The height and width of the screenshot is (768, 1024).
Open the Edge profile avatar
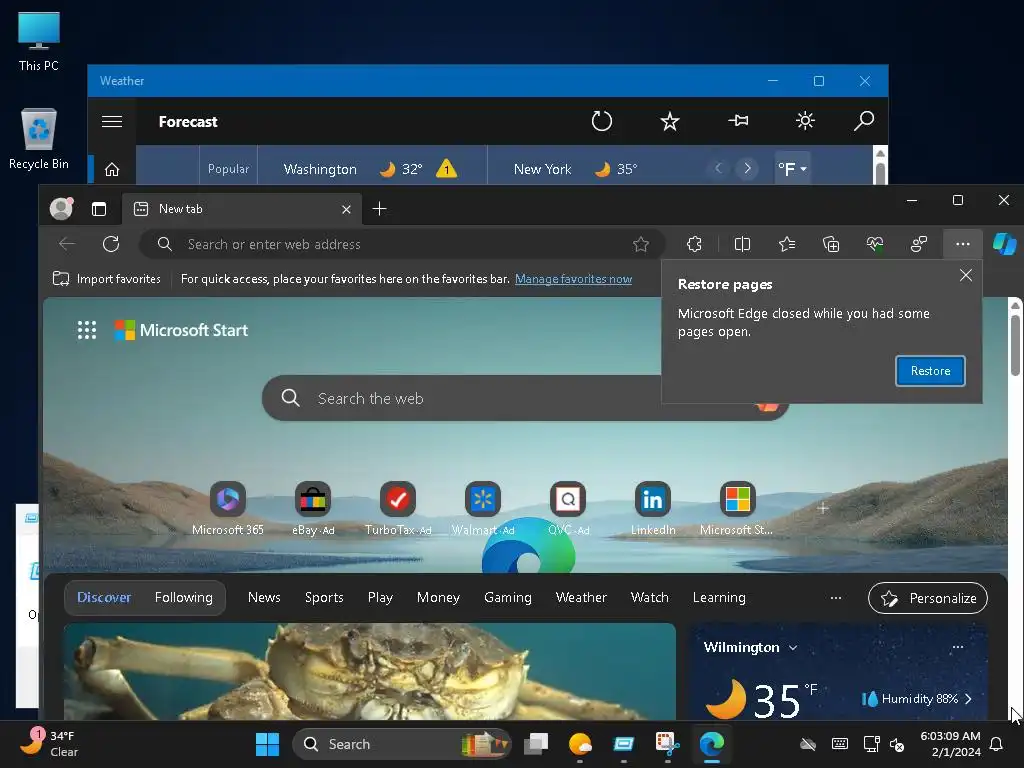click(61, 208)
